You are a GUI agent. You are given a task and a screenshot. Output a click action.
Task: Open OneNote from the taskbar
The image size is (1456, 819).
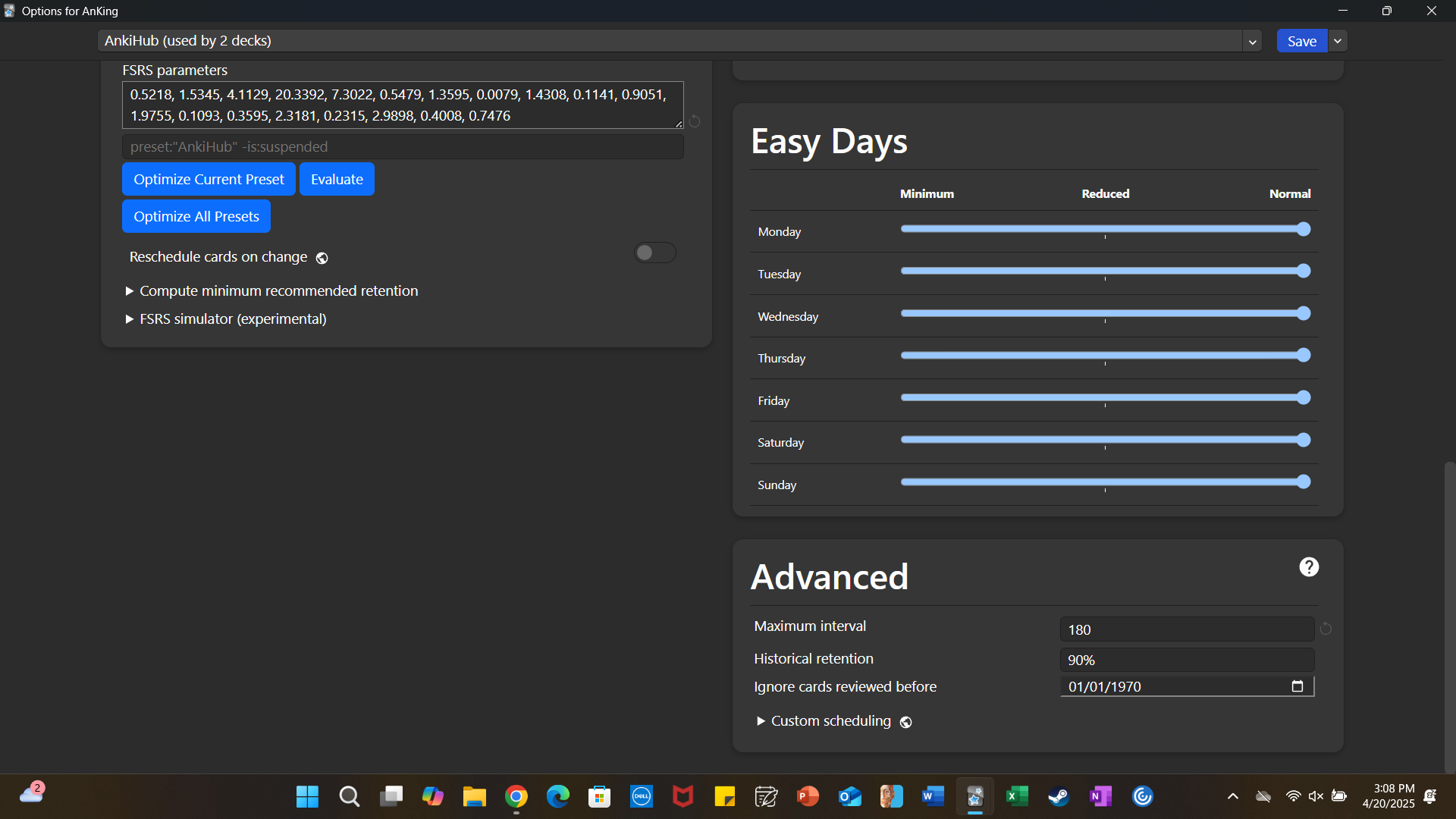(1100, 796)
